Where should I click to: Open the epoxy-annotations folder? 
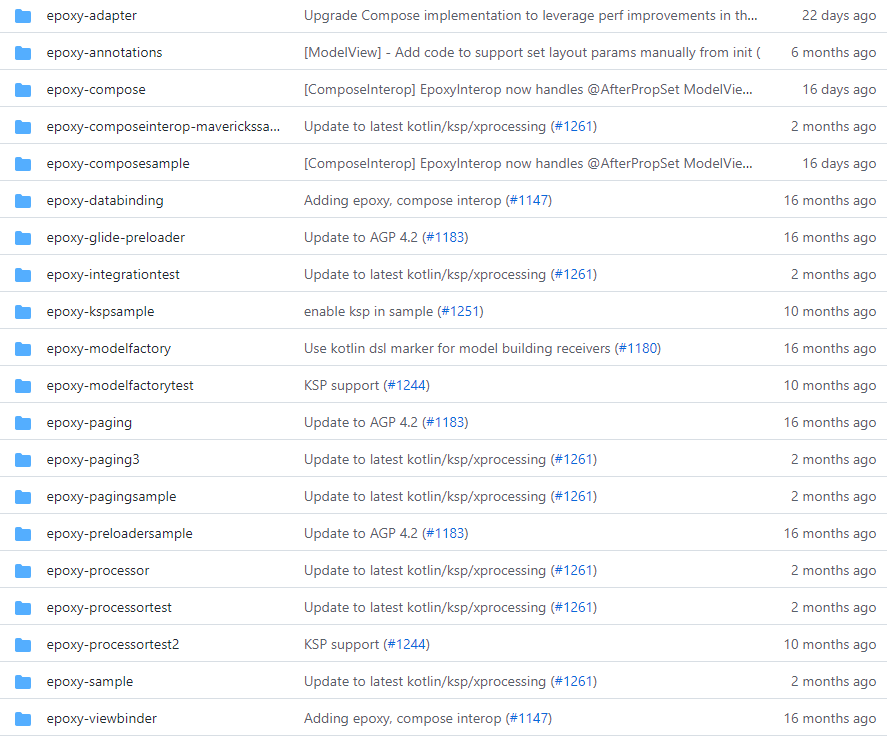[104, 53]
